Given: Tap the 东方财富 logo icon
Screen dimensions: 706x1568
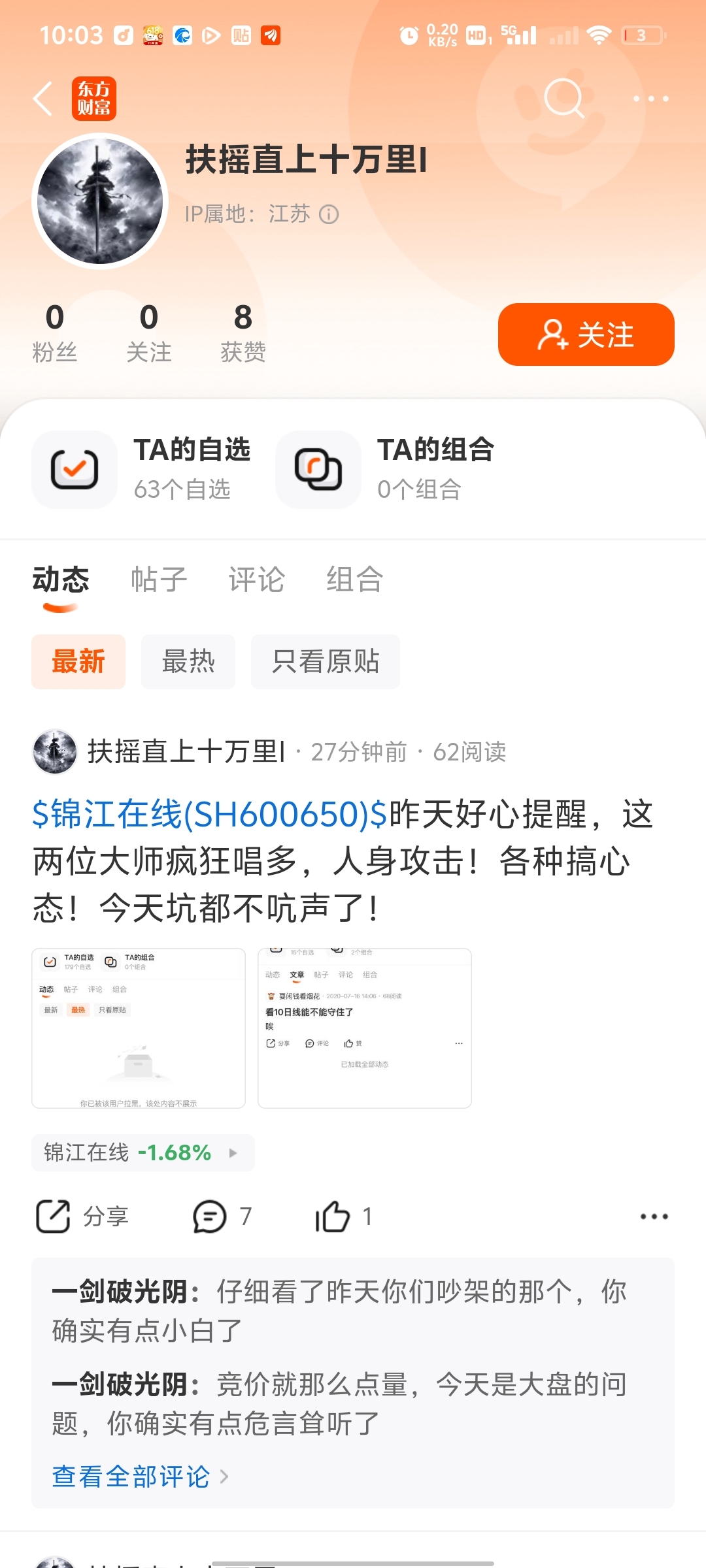Looking at the screenshot, I should 94,99.
